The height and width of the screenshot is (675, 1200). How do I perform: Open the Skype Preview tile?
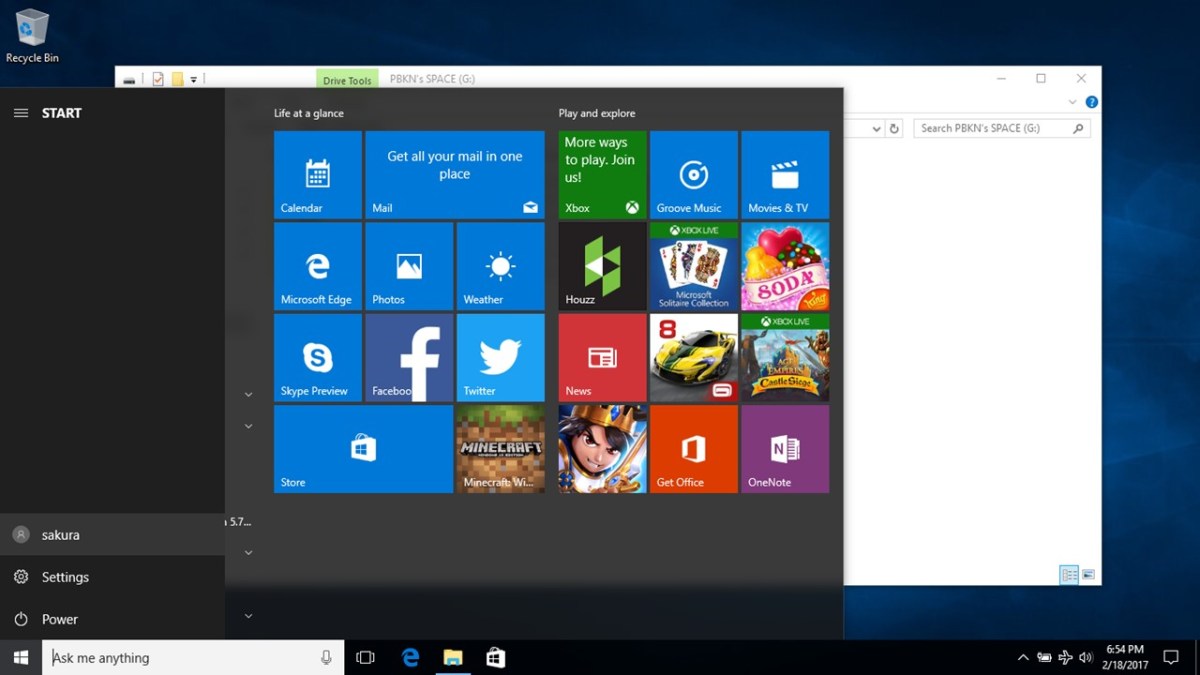click(317, 358)
